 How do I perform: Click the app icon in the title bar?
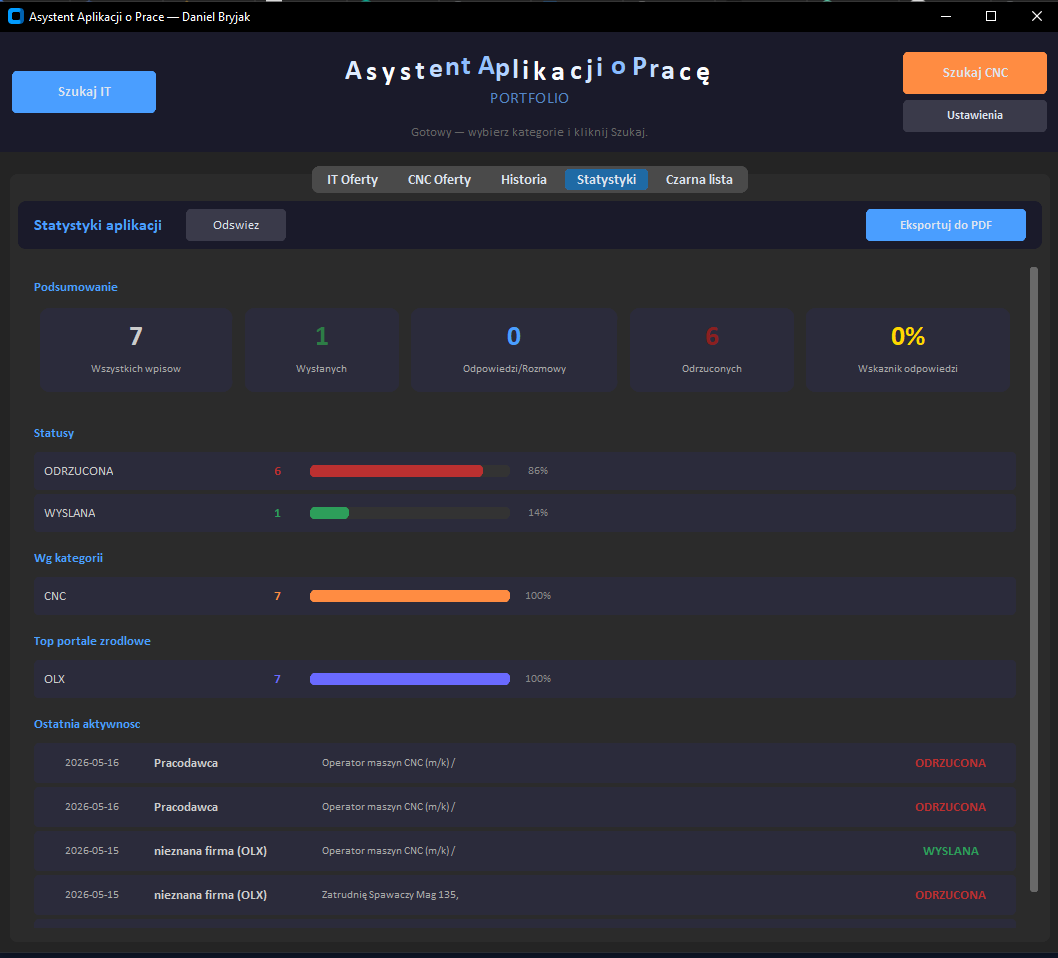coord(16,16)
